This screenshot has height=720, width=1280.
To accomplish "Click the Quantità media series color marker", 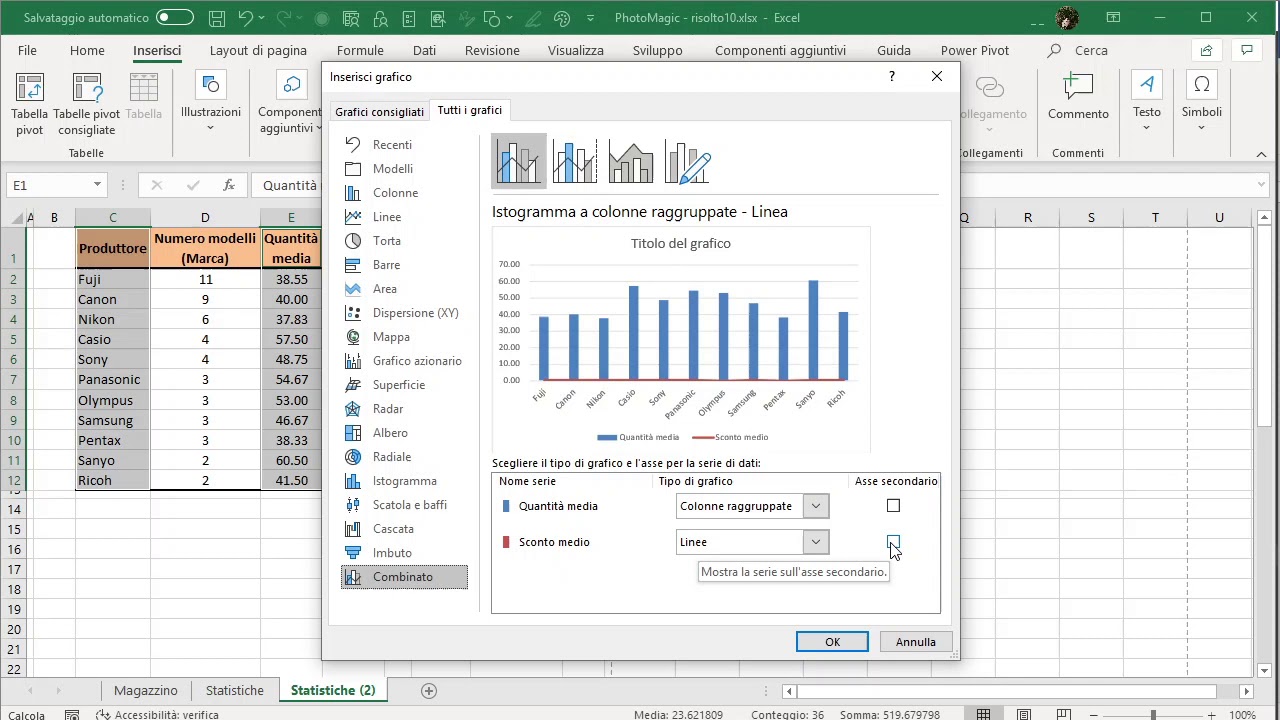I will (506, 506).
